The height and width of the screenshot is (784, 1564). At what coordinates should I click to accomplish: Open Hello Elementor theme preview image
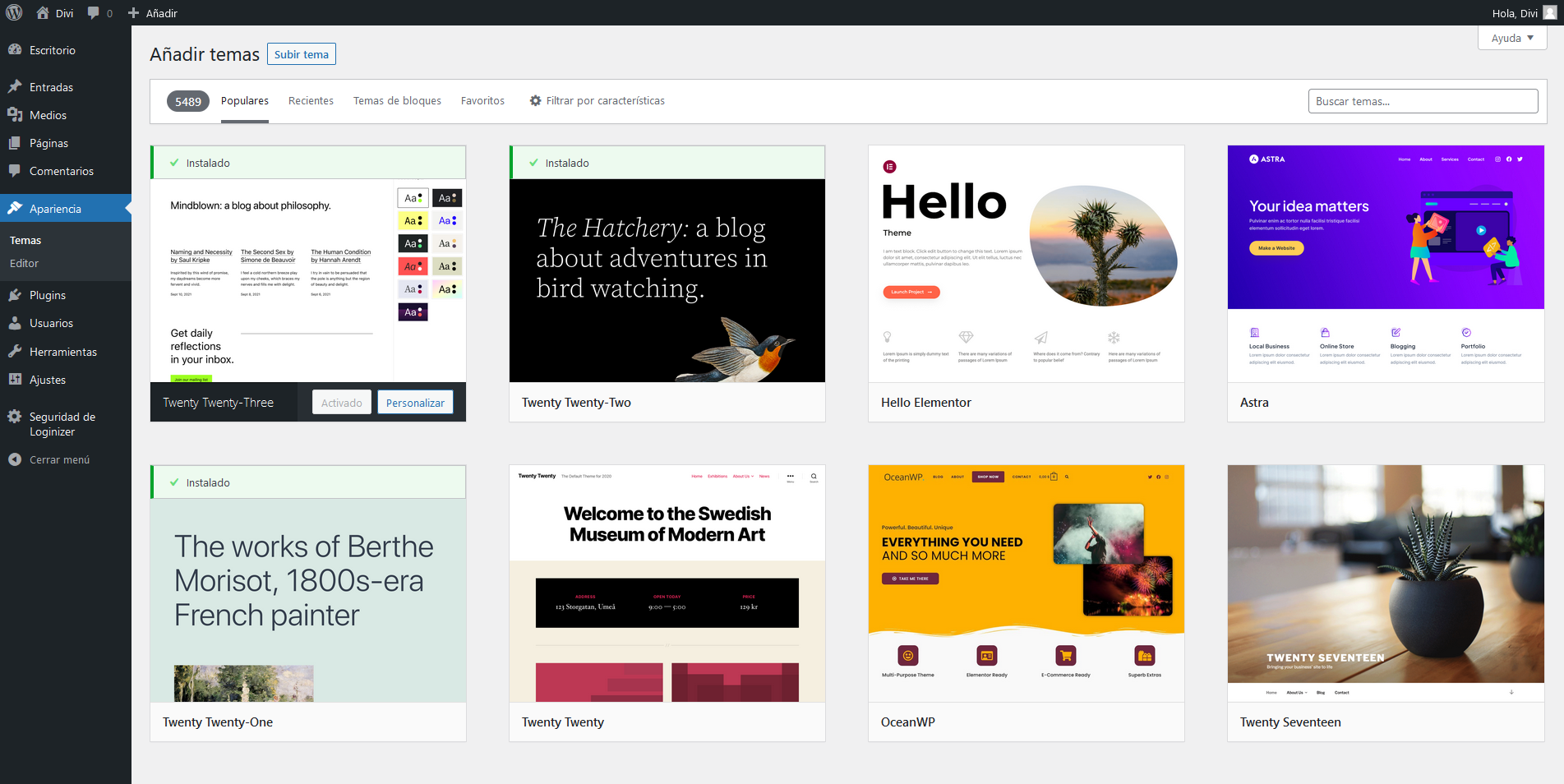point(1027,264)
